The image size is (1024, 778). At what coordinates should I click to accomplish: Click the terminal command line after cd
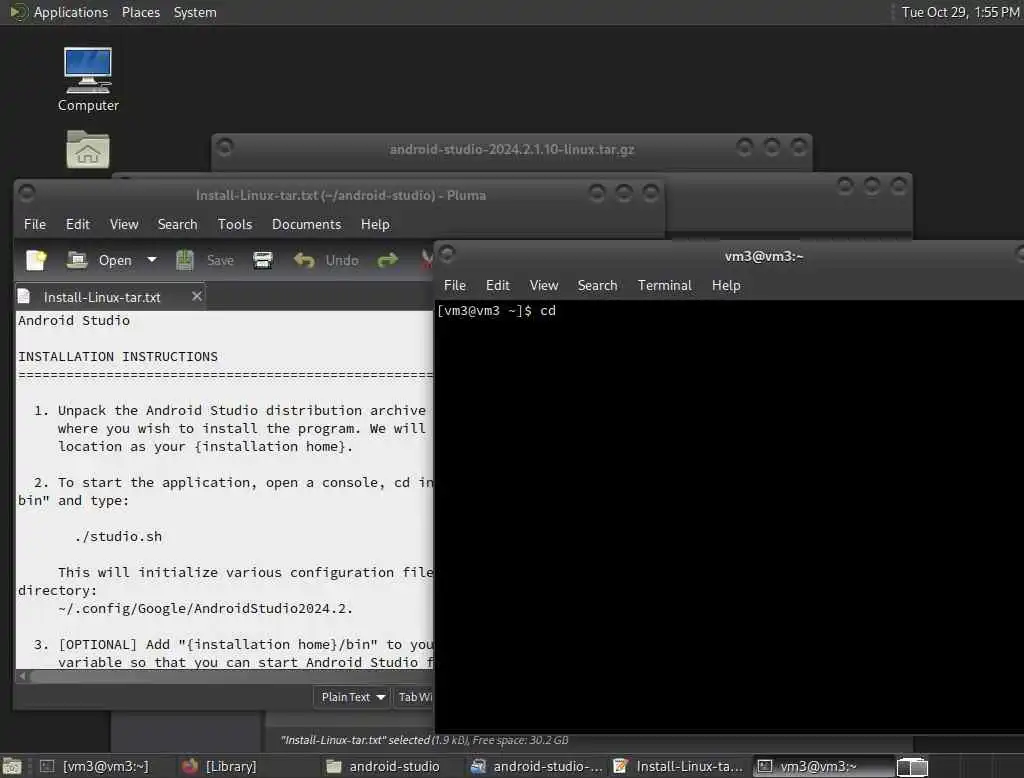562,311
